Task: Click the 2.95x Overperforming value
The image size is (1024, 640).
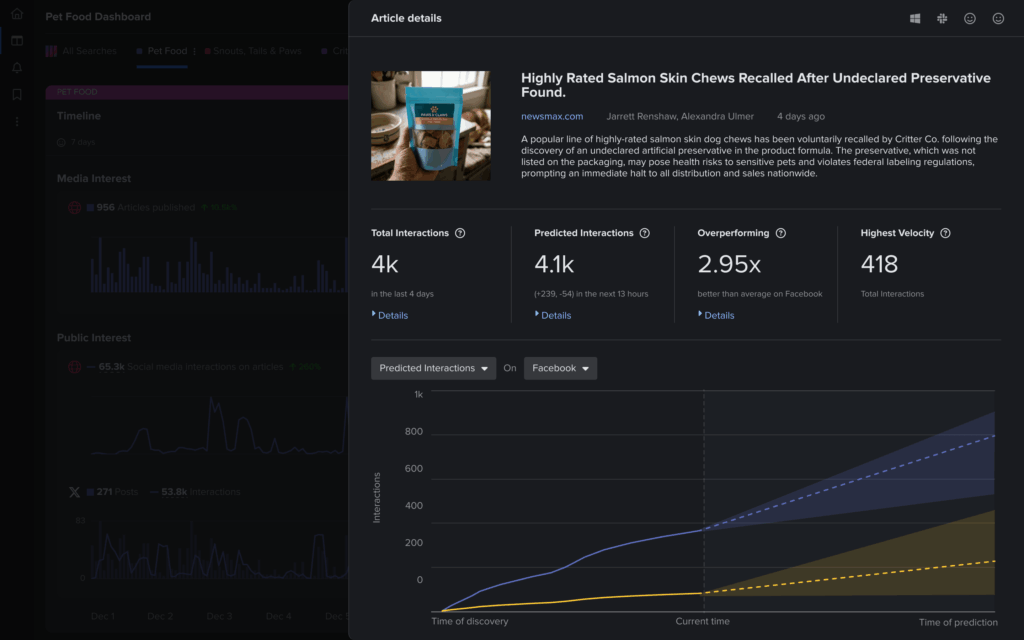Action: (x=729, y=264)
